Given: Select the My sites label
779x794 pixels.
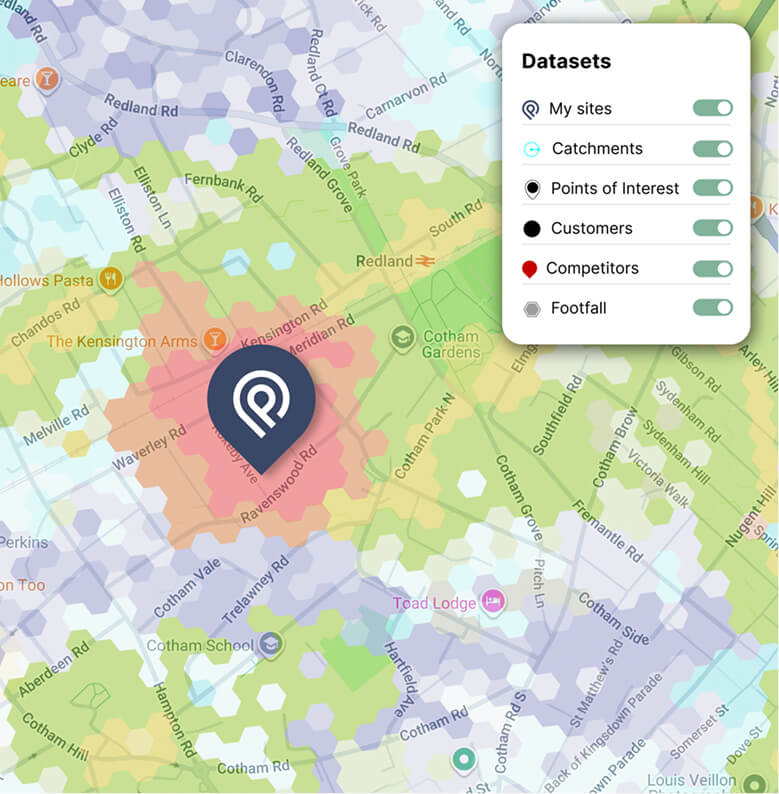Looking at the screenshot, I should coord(580,108).
